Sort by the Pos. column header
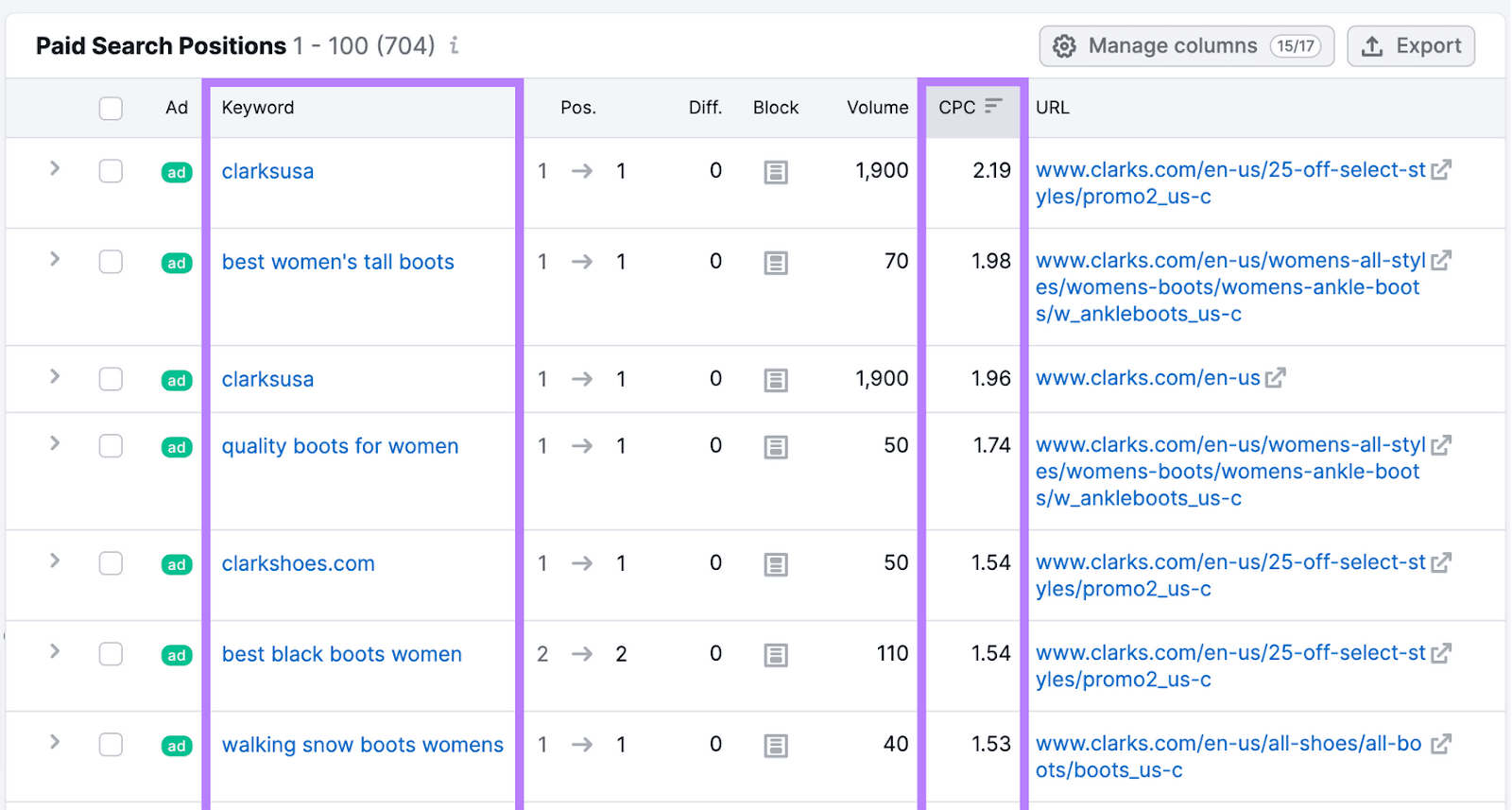 (x=578, y=108)
